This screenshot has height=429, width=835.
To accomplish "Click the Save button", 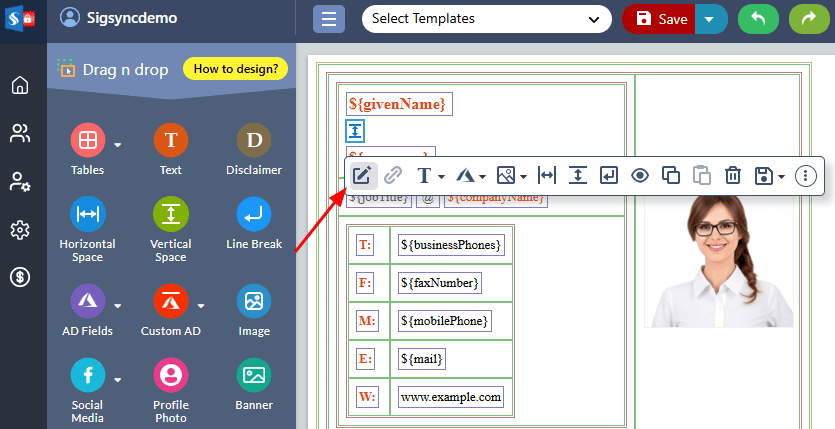I will [662, 19].
